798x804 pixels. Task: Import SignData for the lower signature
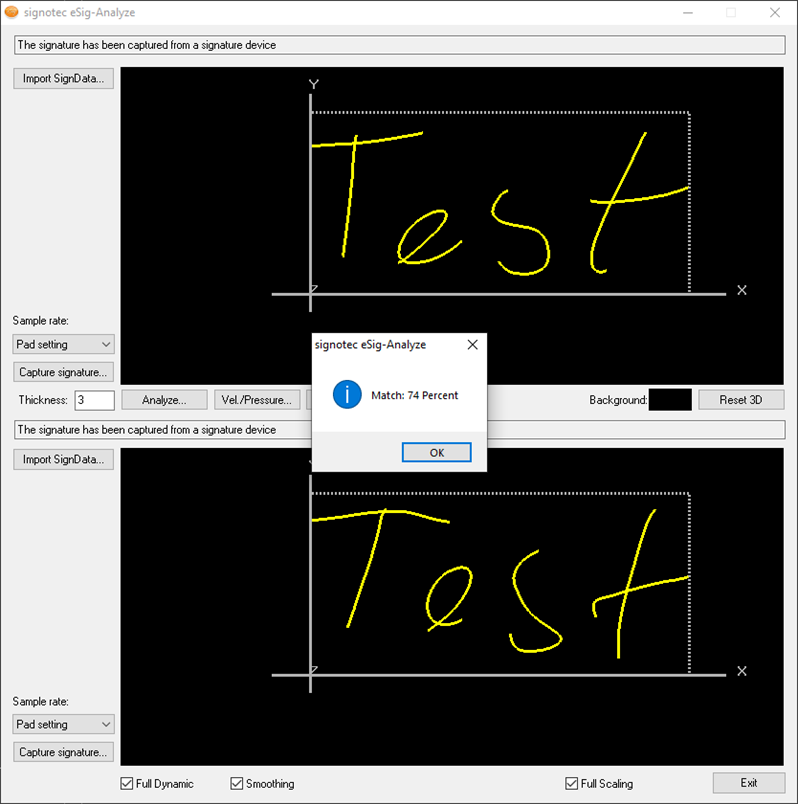(63, 459)
